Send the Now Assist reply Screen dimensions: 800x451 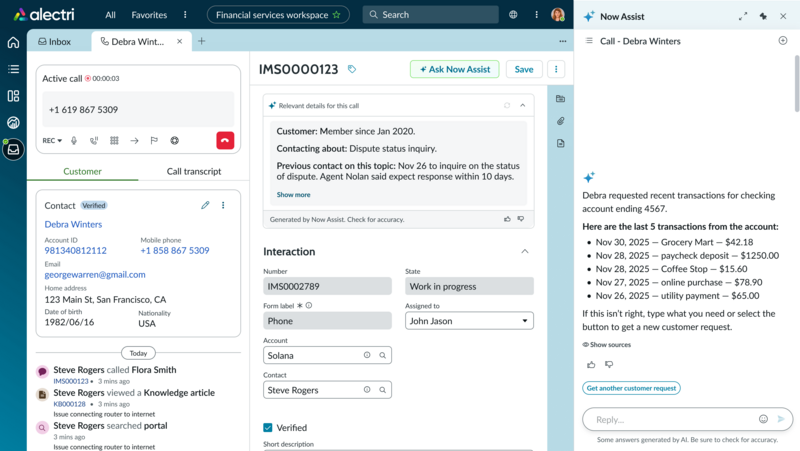[x=781, y=419]
